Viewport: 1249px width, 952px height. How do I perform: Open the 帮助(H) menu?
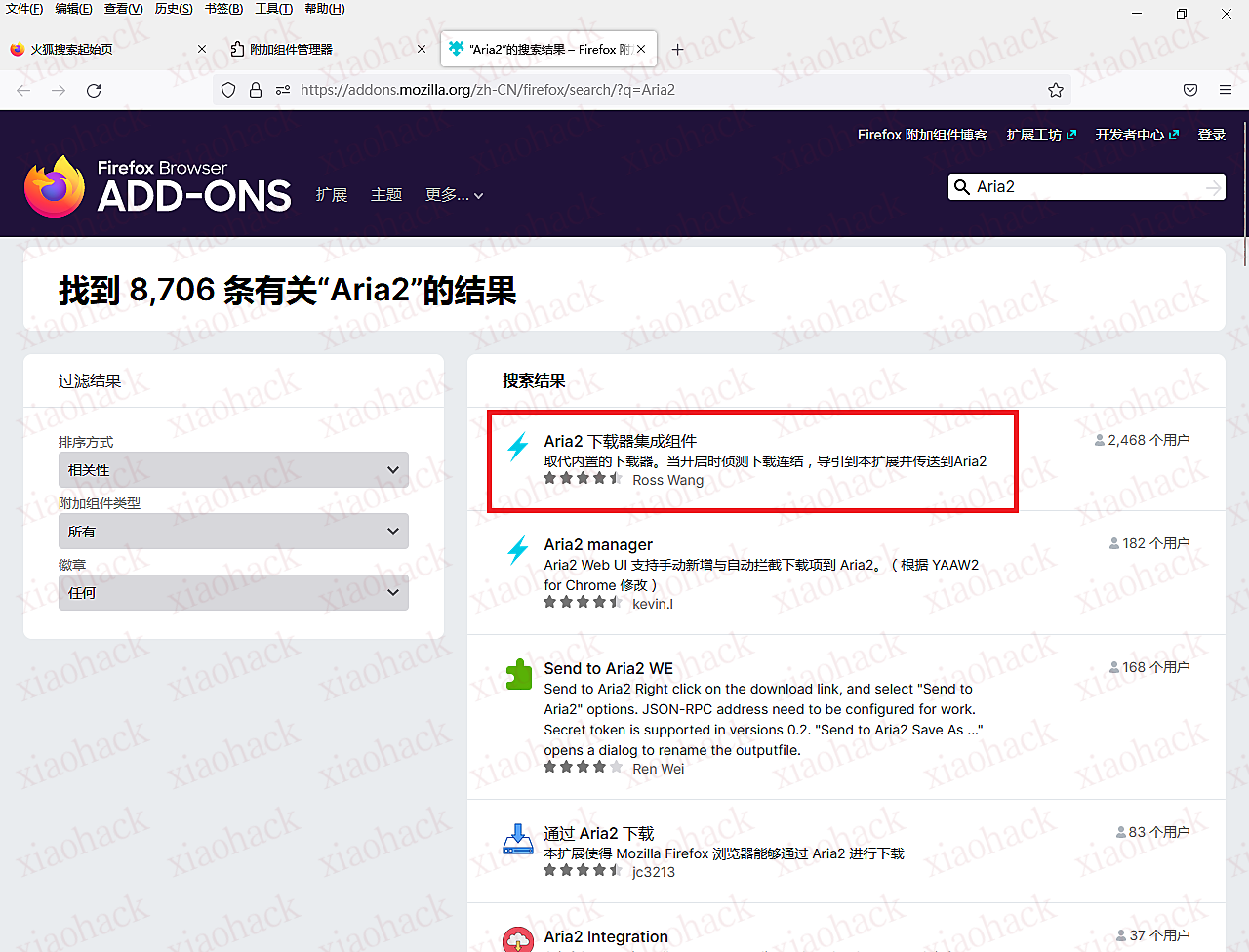pyautogui.click(x=325, y=9)
